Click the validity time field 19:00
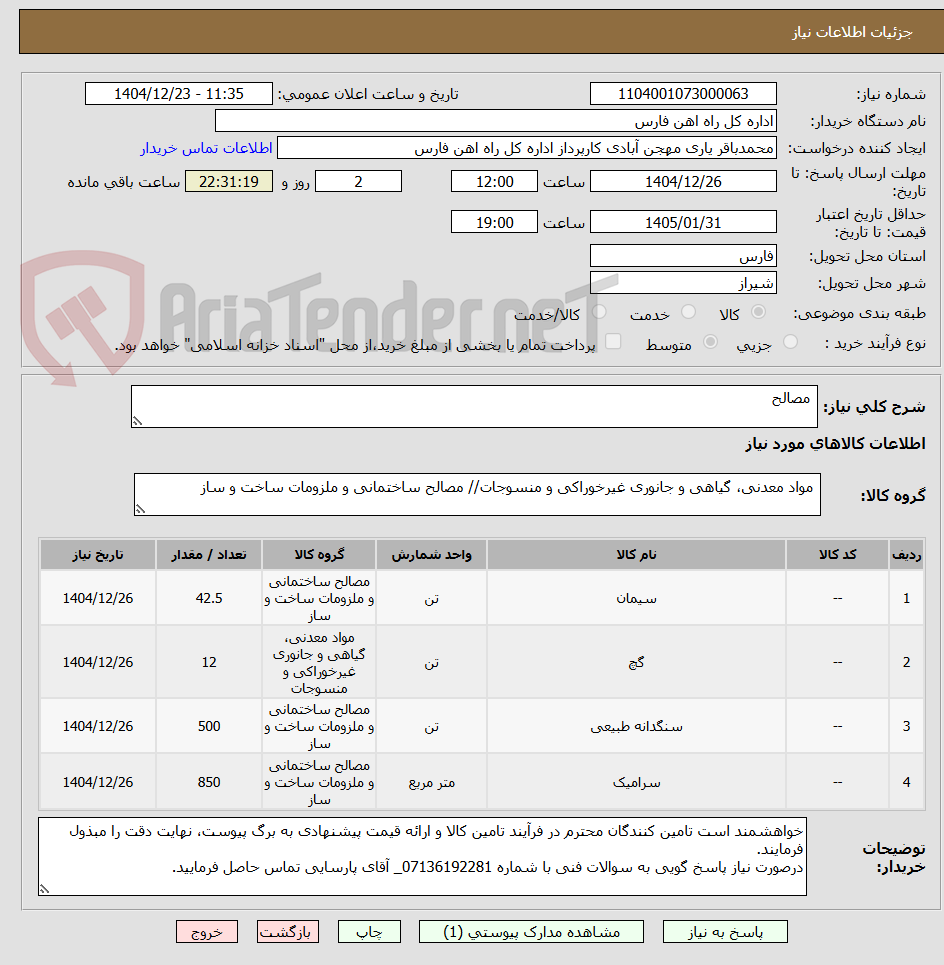This screenshot has height=965, width=944. 494,222
